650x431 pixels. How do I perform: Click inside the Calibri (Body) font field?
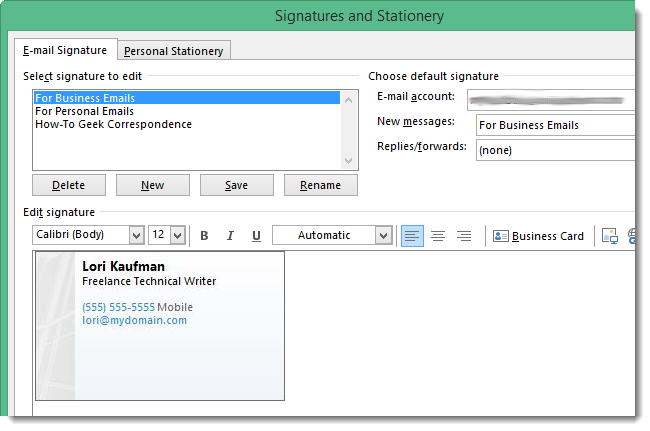pyautogui.click(x=80, y=235)
